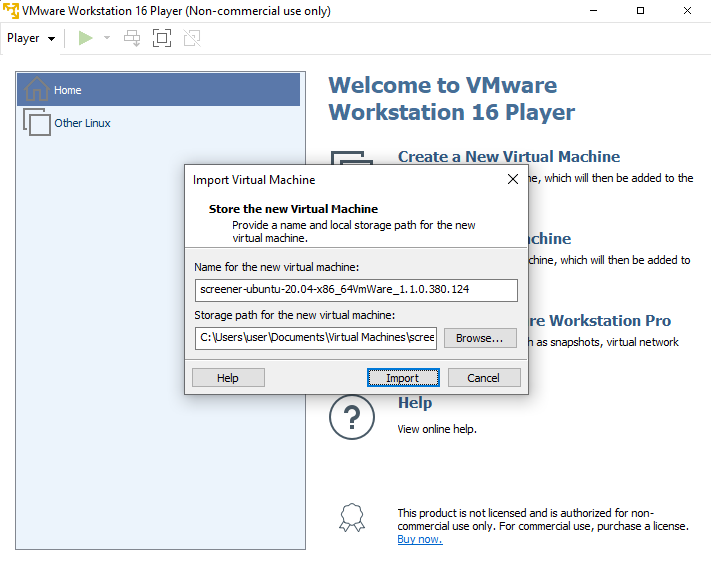Click the virtual machine name field
This screenshot has height=565, width=711.
click(355, 290)
